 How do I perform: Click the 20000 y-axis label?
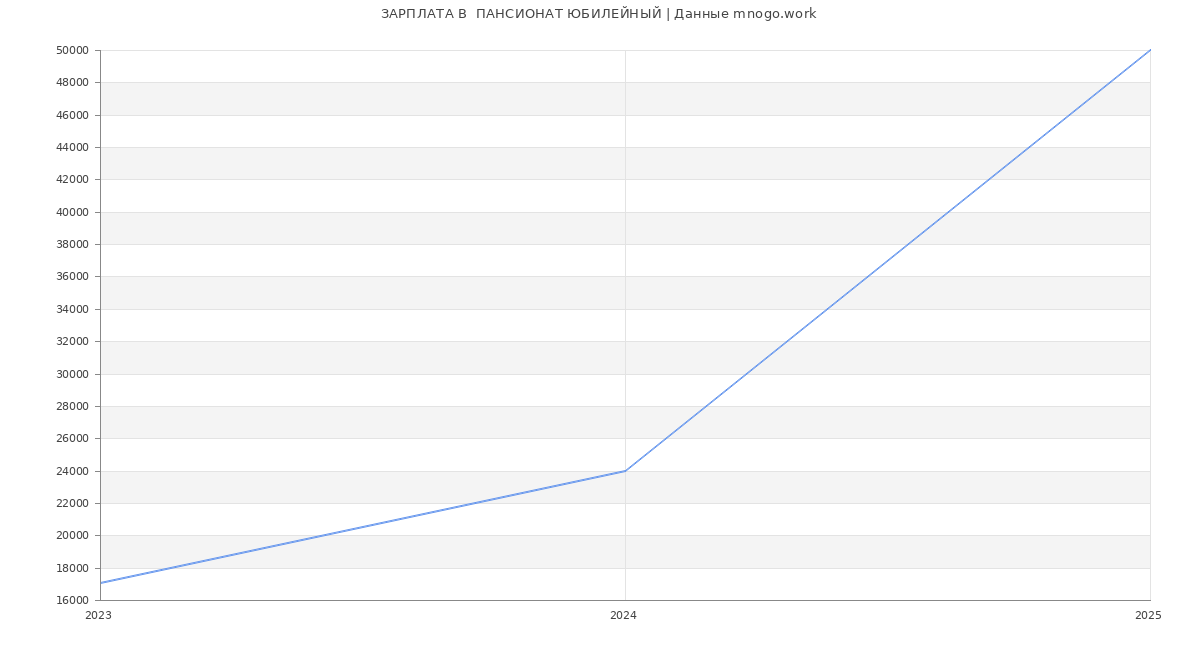pos(72,536)
